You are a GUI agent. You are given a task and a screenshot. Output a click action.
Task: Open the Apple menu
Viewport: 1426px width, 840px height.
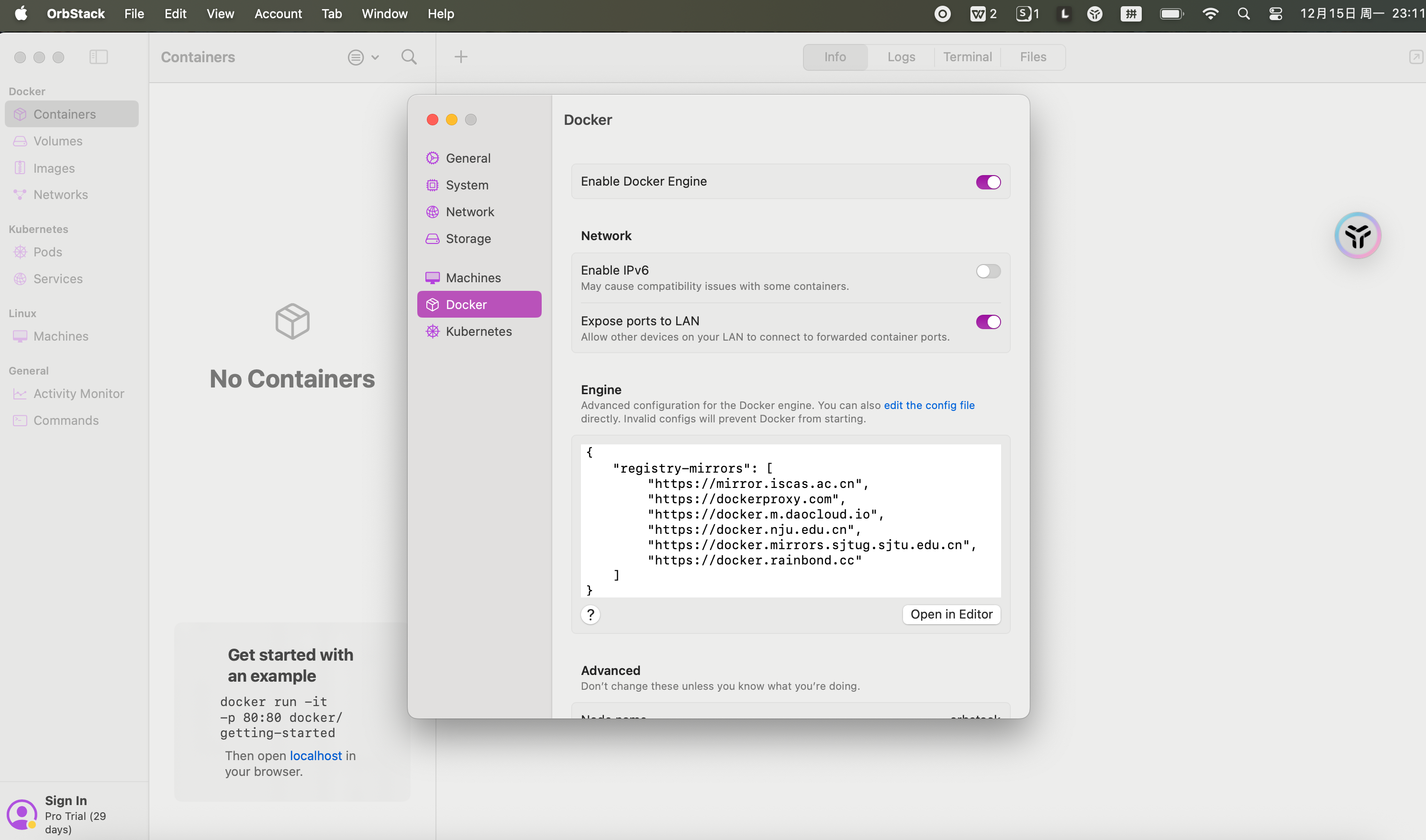click(x=21, y=13)
